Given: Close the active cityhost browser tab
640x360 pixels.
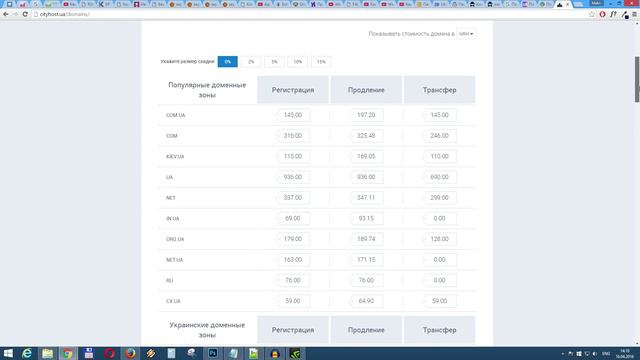Looking at the screenshot, I should pos(567,4).
